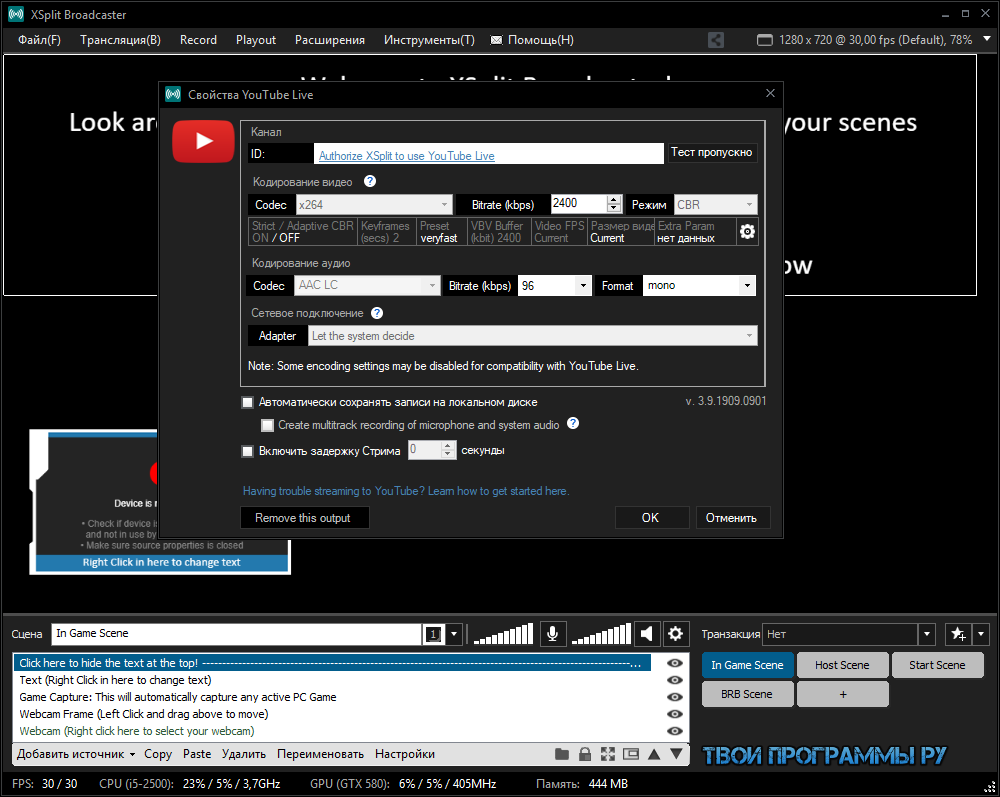Switch to Start Scene
Image resolution: width=1000 pixels, height=797 pixels.
point(937,665)
